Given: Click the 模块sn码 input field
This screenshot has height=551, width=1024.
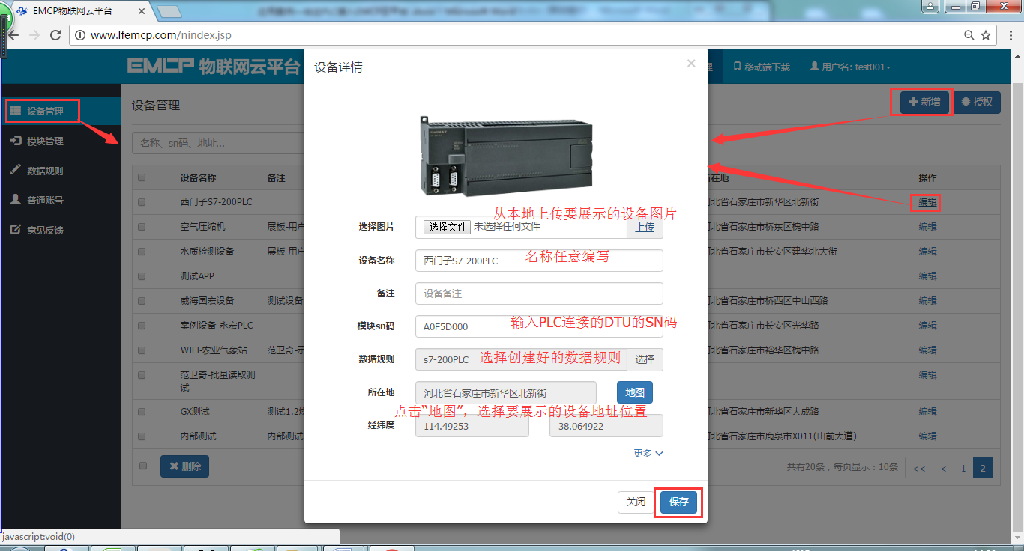Looking at the screenshot, I should [539, 326].
